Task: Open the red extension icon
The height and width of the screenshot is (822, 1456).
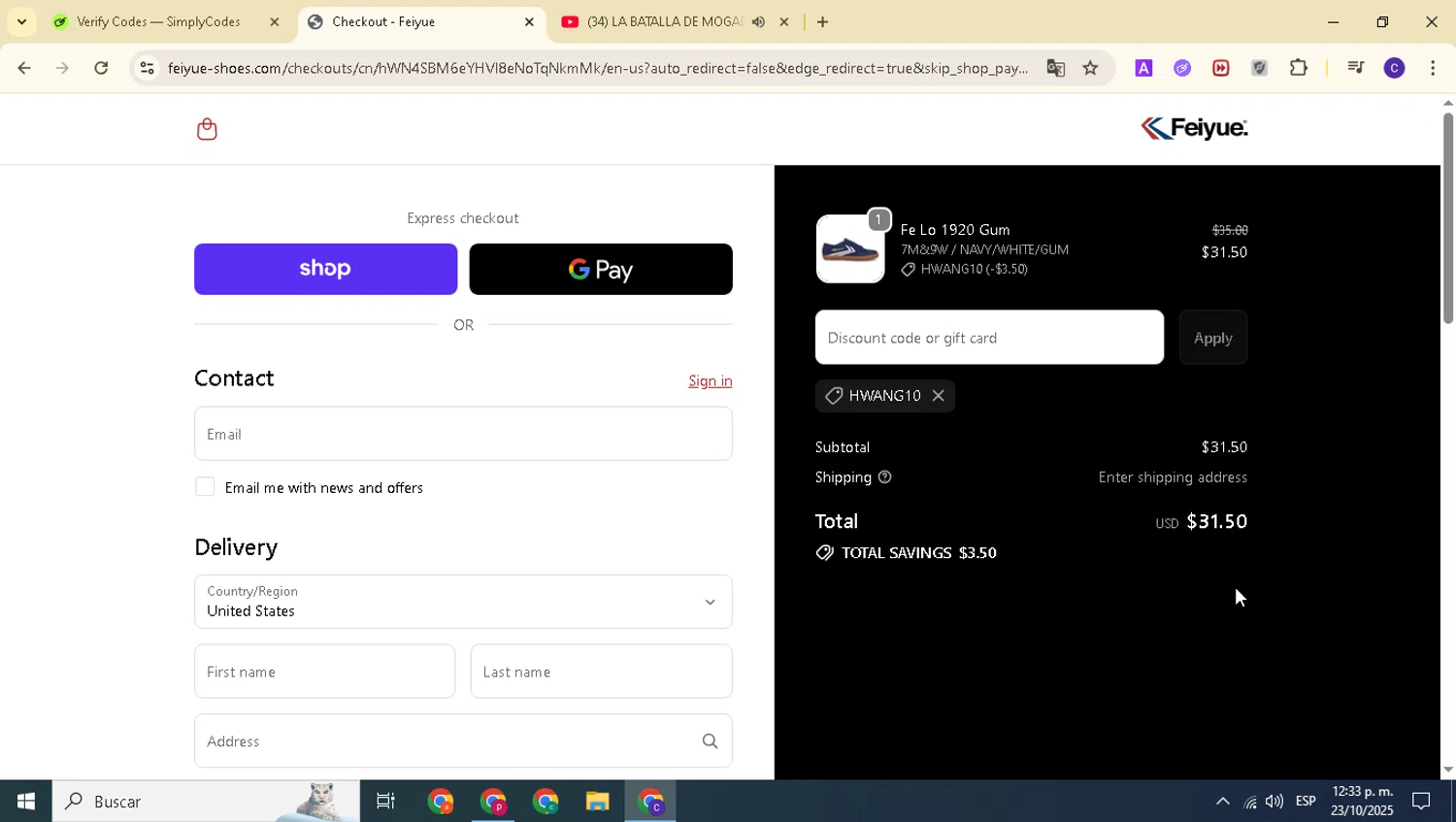Action: pos(1221,68)
